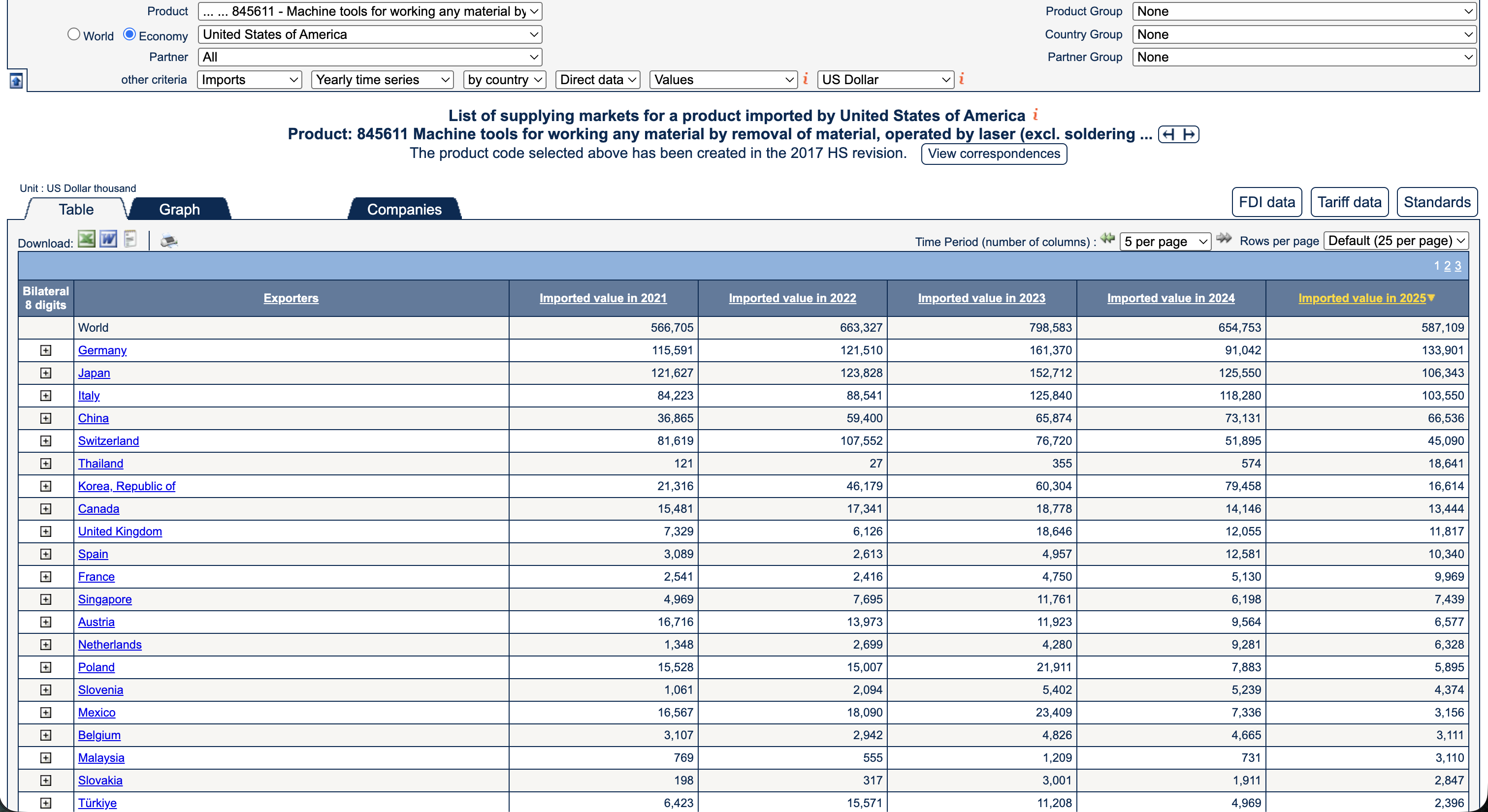Go to page 2 of results
This screenshot has height=812, width=1488.
click(x=1447, y=266)
